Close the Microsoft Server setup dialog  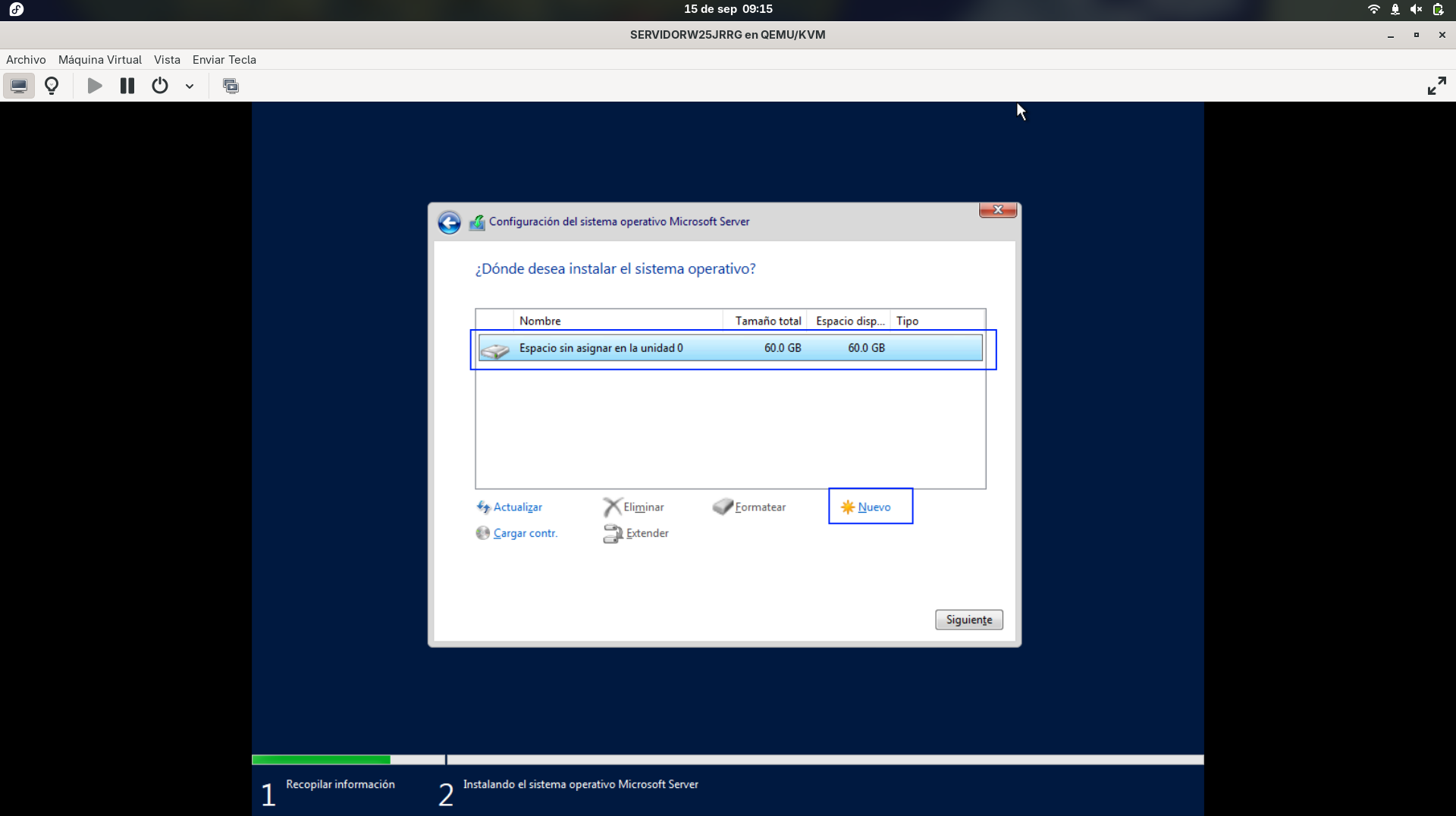point(998,210)
